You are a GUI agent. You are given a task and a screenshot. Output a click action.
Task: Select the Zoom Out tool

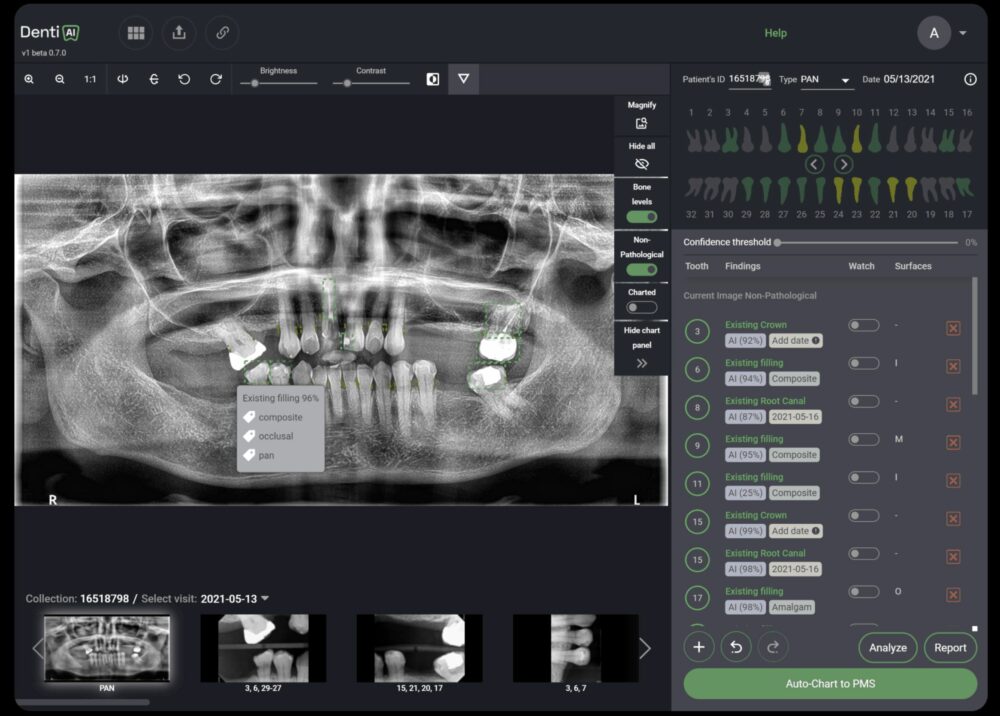pyautogui.click(x=61, y=79)
